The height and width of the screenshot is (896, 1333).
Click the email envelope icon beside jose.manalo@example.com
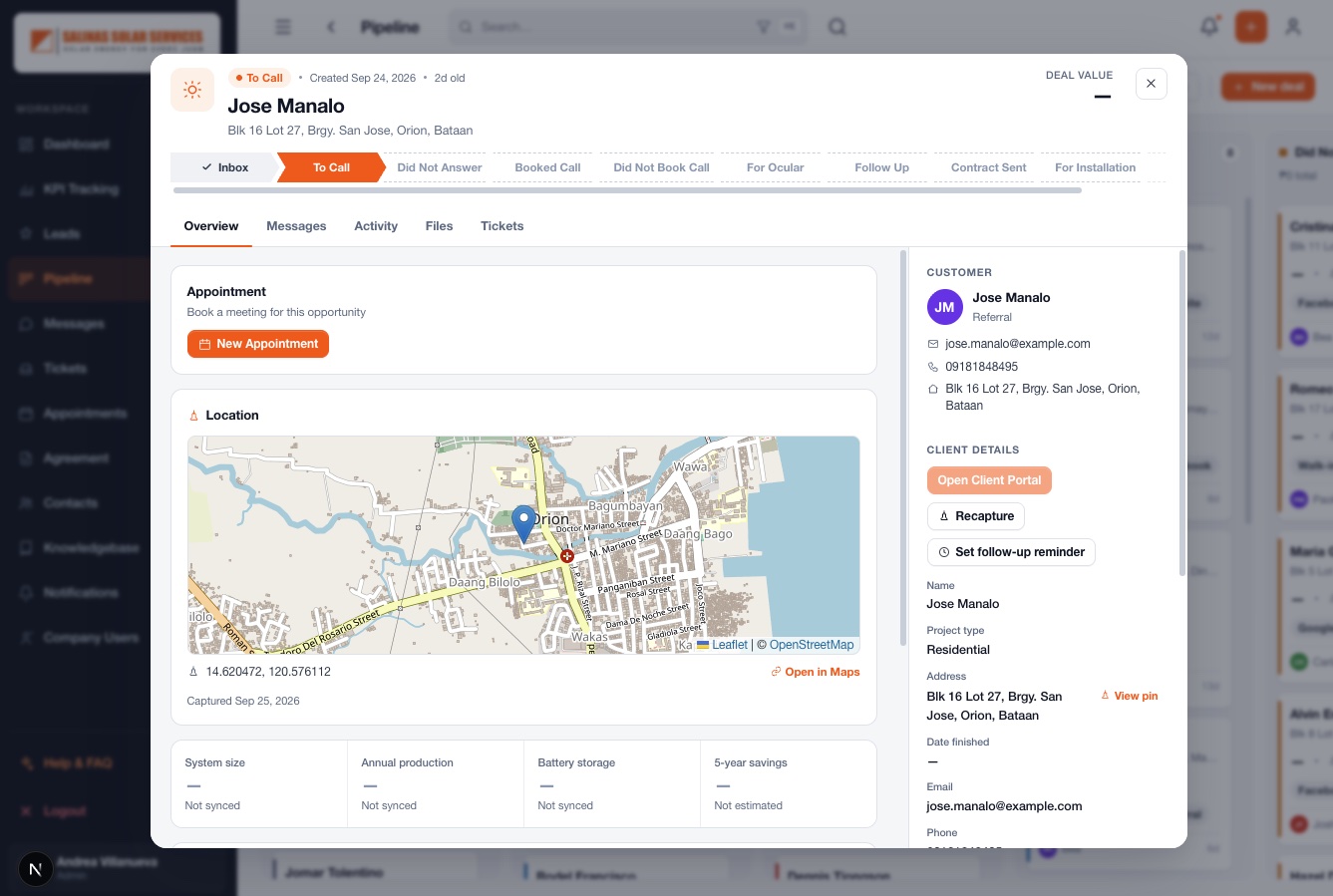point(933,344)
